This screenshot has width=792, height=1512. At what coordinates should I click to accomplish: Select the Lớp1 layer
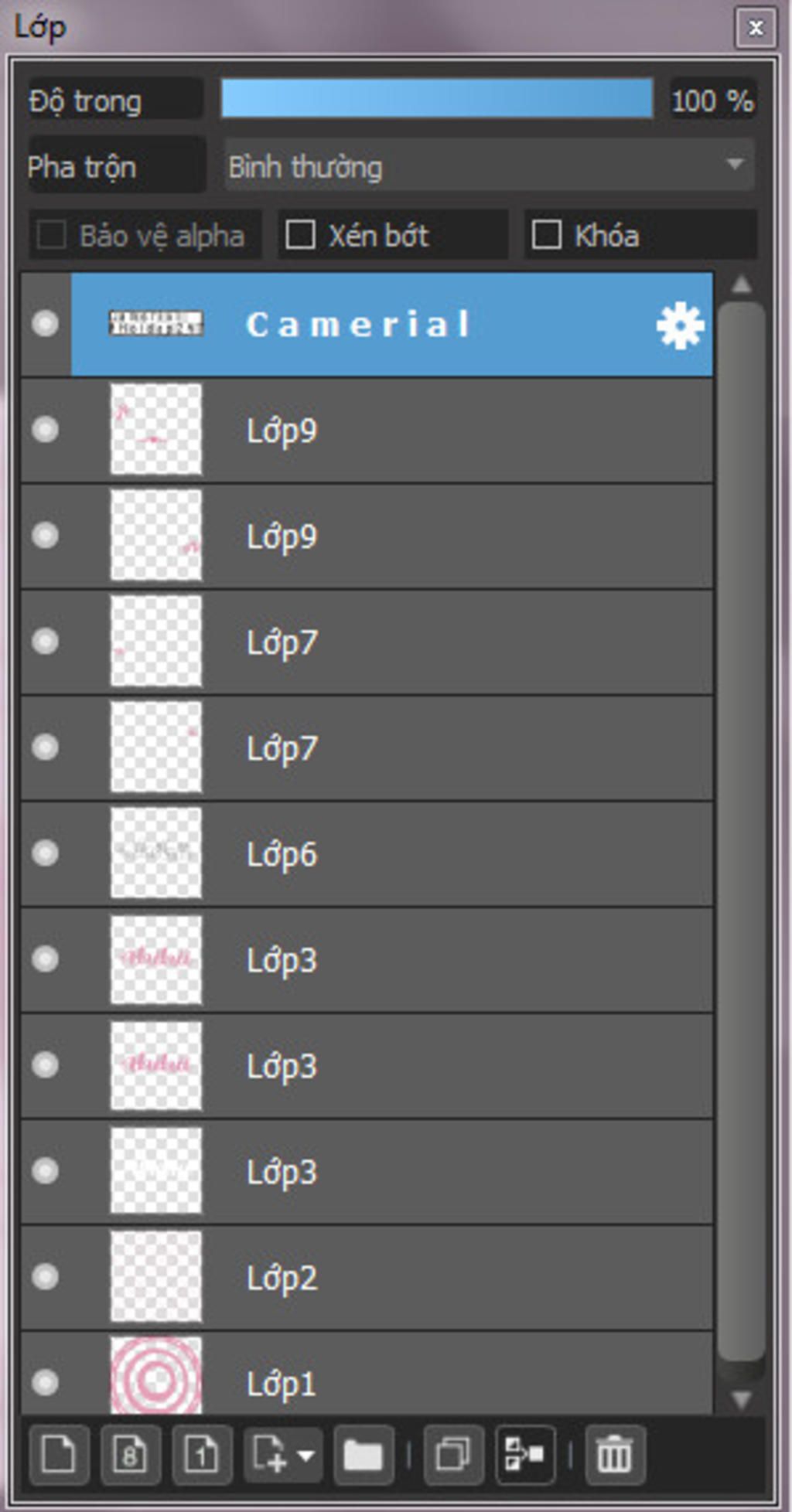click(x=367, y=1374)
